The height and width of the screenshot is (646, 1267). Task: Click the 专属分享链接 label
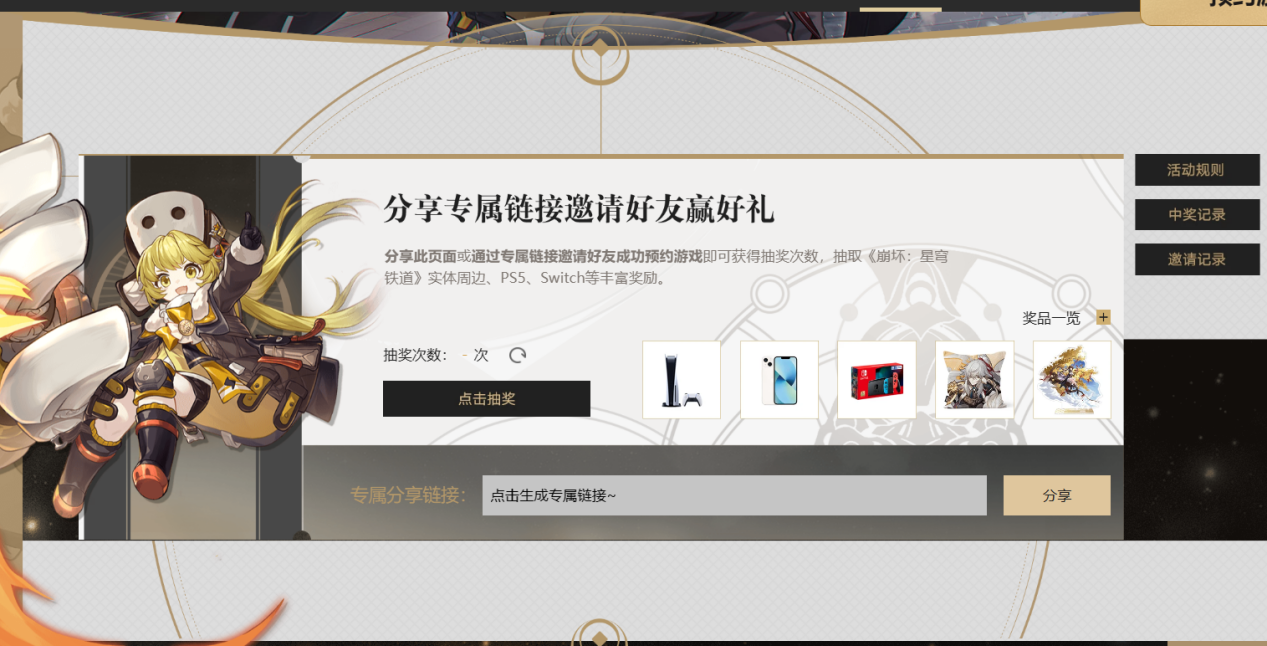pyautogui.click(x=408, y=495)
